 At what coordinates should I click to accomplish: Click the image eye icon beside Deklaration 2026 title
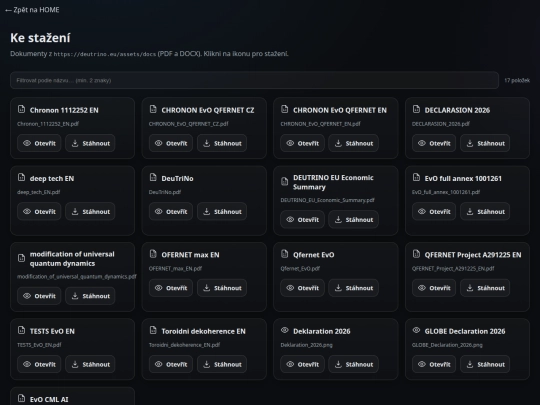pyautogui.click(x=284, y=330)
